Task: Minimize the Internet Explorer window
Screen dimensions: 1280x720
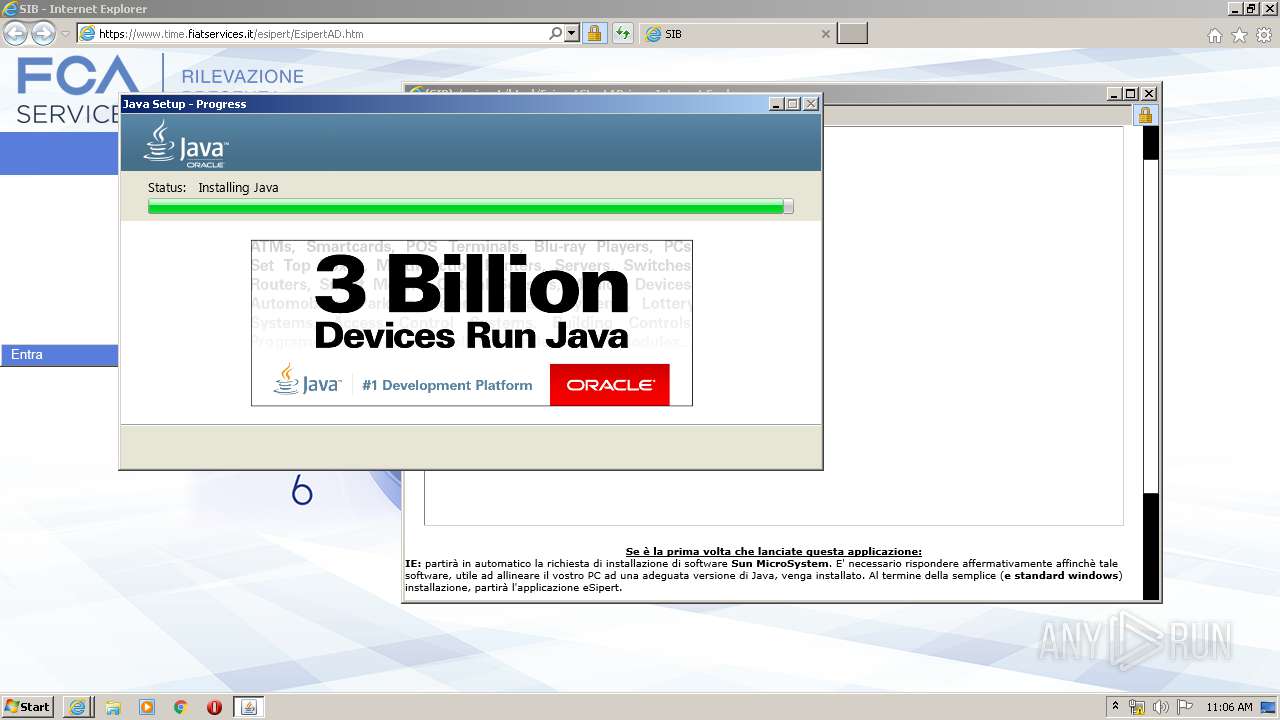Action: coord(1235,9)
